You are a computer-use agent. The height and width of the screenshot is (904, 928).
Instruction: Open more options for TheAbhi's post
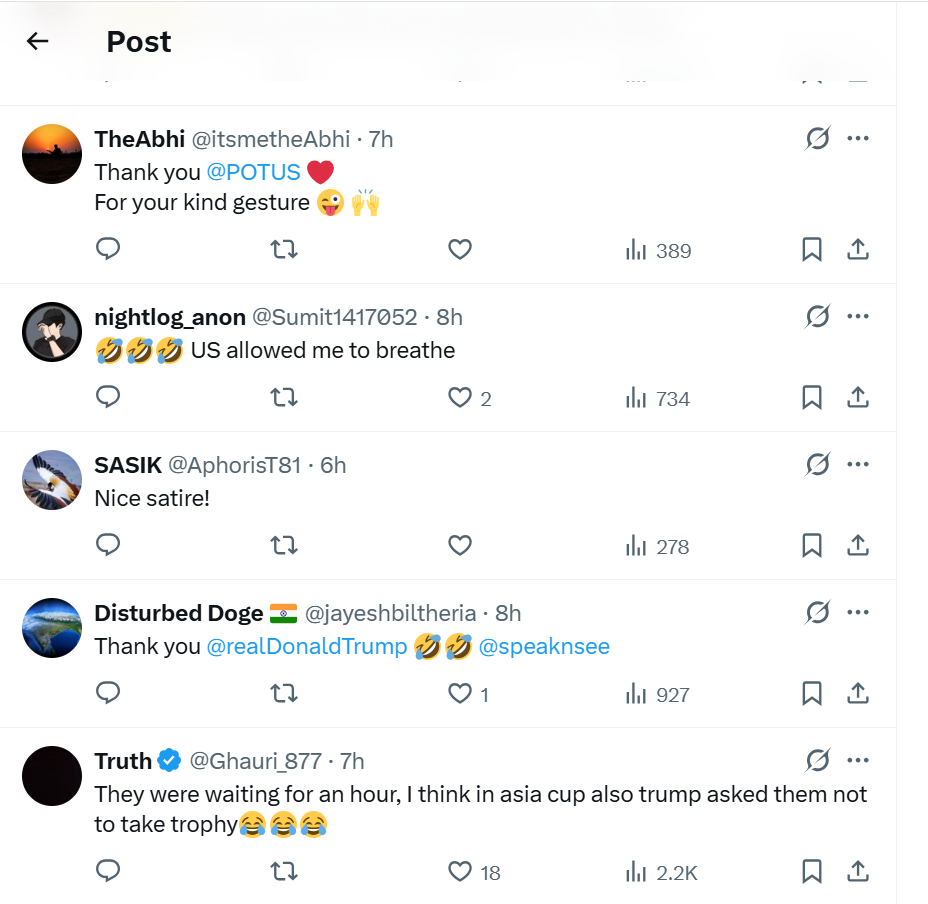pos(857,139)
